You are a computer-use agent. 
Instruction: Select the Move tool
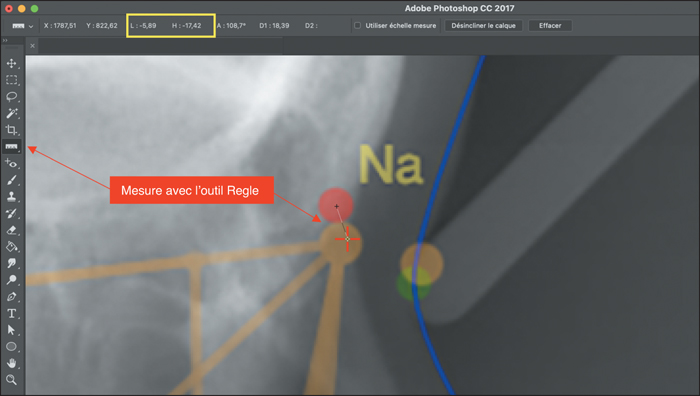pyautogui.click(x=12, y=63)
